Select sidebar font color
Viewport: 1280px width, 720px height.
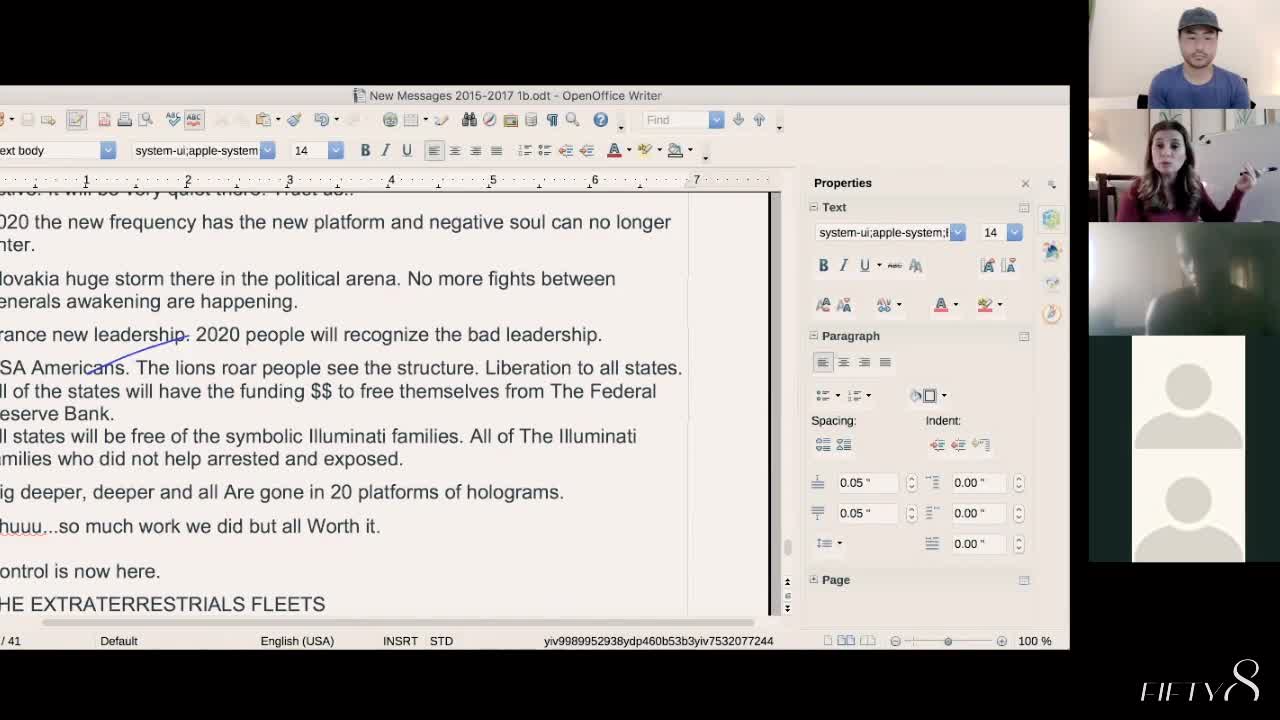point(941,304)
